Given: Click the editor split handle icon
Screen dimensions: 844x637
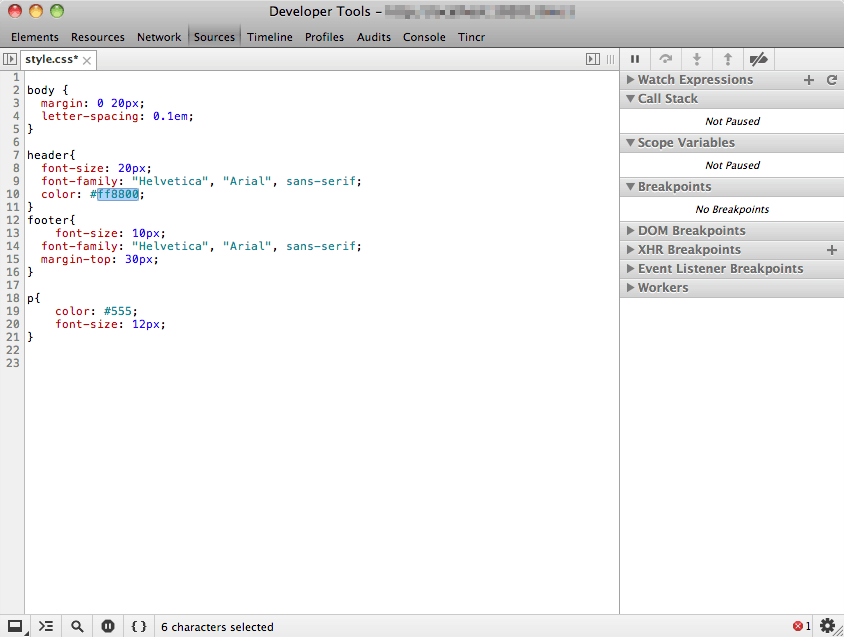Looking at the screenshot, I should coord(610,59).
